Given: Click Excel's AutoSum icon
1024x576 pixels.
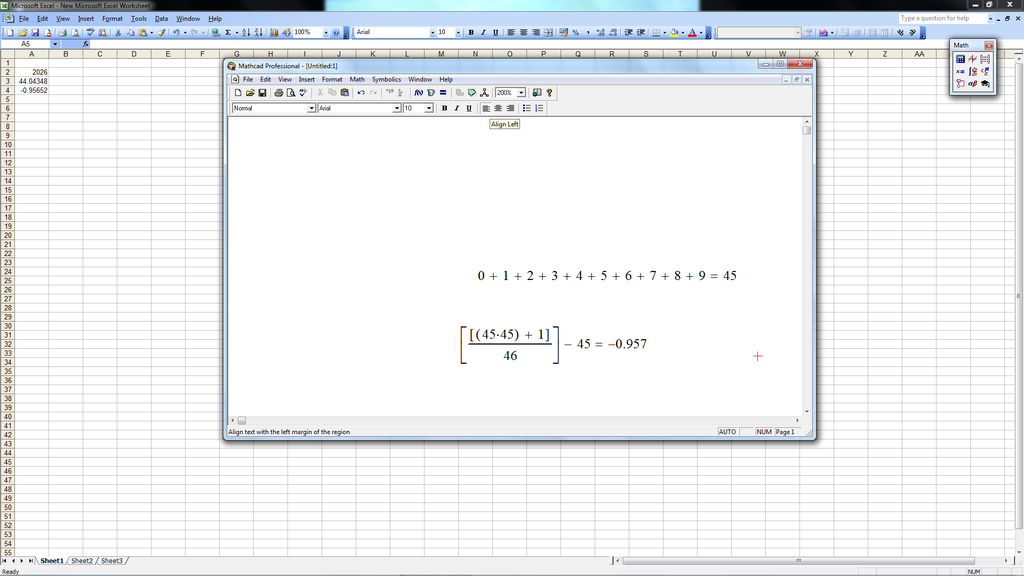Looking at the screenshot, I should (x=228, y=32).
